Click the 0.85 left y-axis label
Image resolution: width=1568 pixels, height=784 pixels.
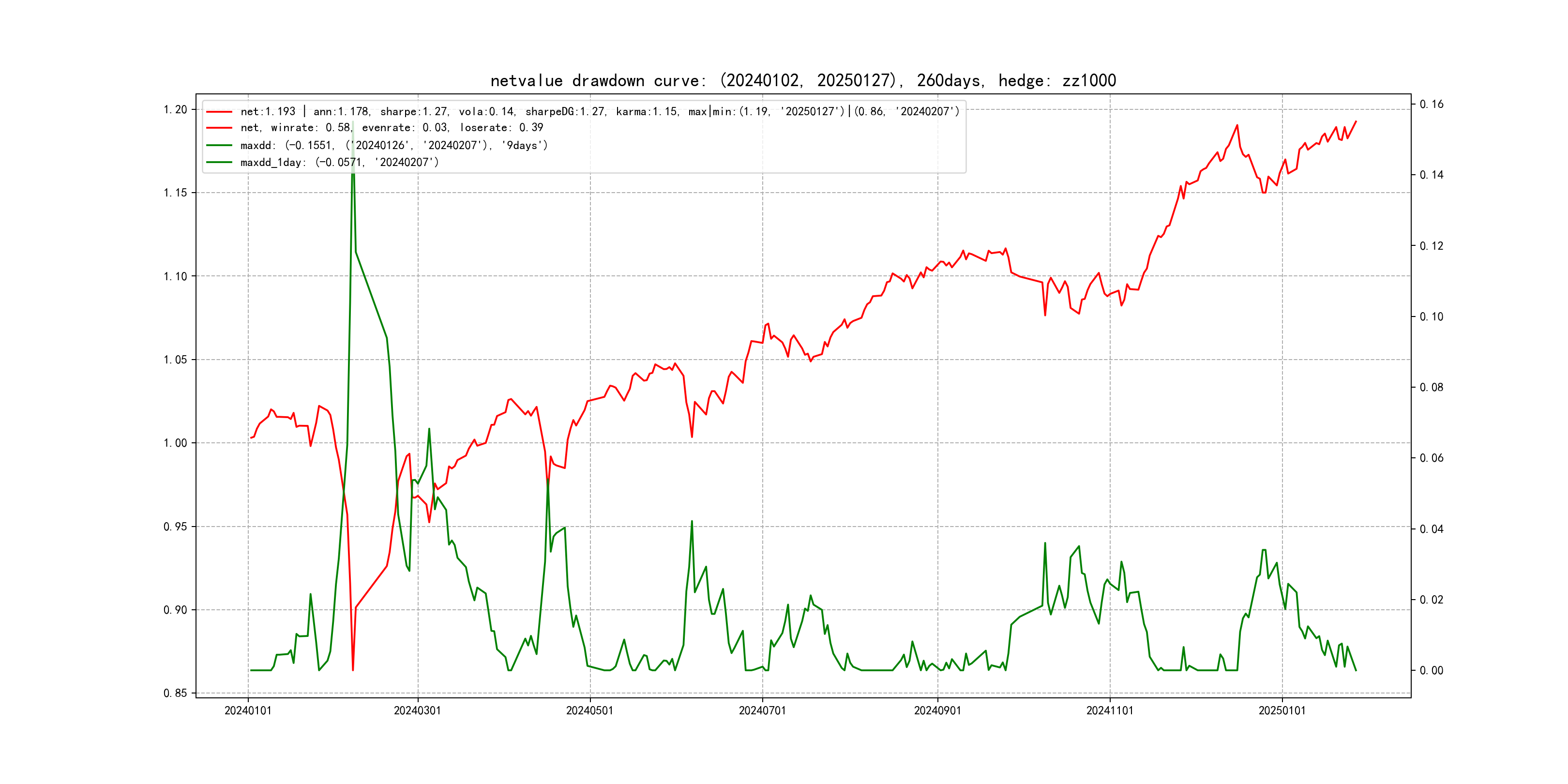tap(175, 694)
